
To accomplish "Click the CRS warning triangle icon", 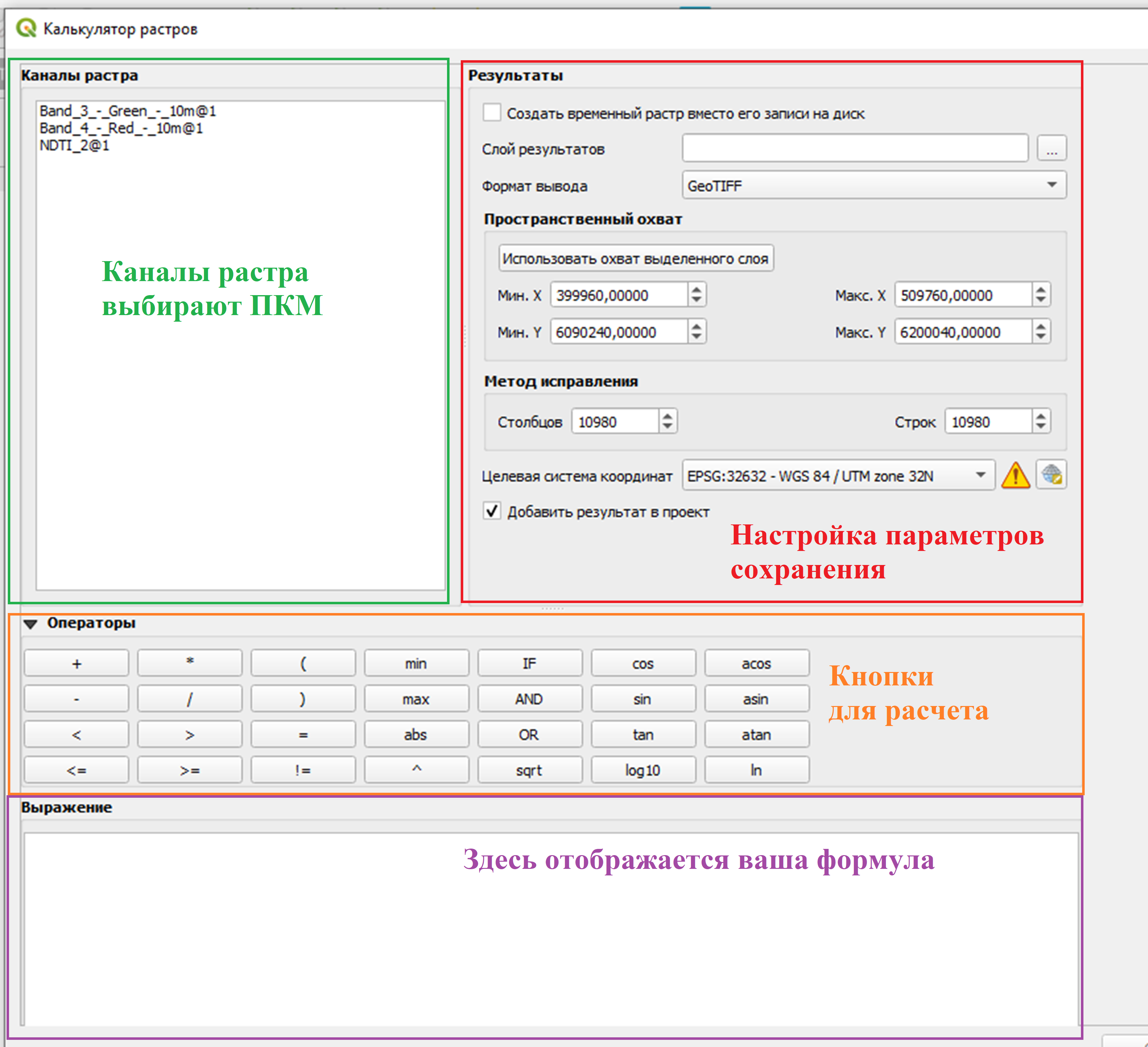I will tap(1015, 475).
